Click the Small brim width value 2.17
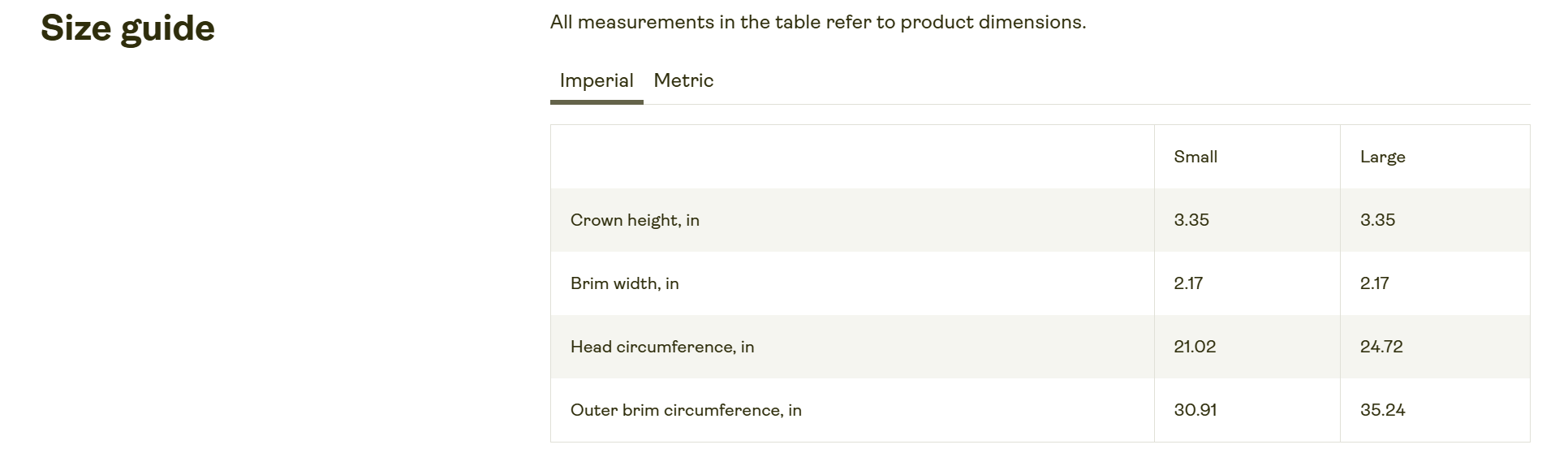This screenshot has width=1568, height=475. point(1188,283)
